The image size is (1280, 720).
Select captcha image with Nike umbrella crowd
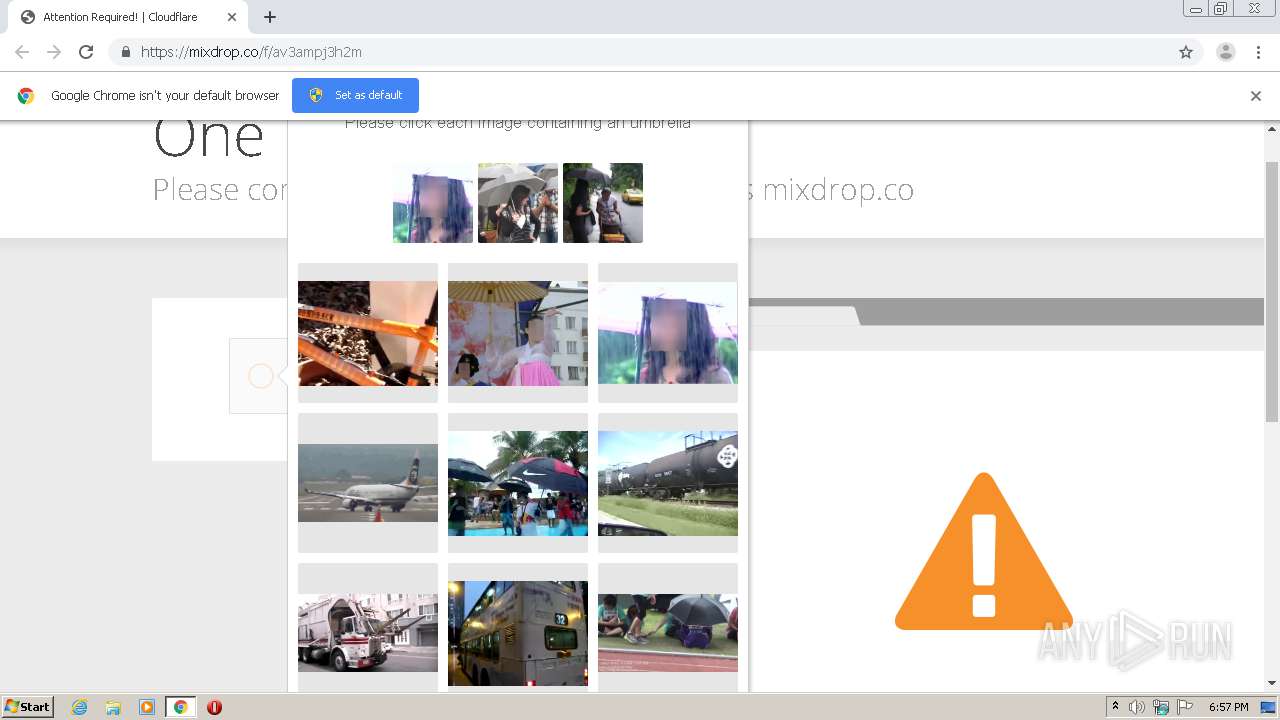[518, 483]
